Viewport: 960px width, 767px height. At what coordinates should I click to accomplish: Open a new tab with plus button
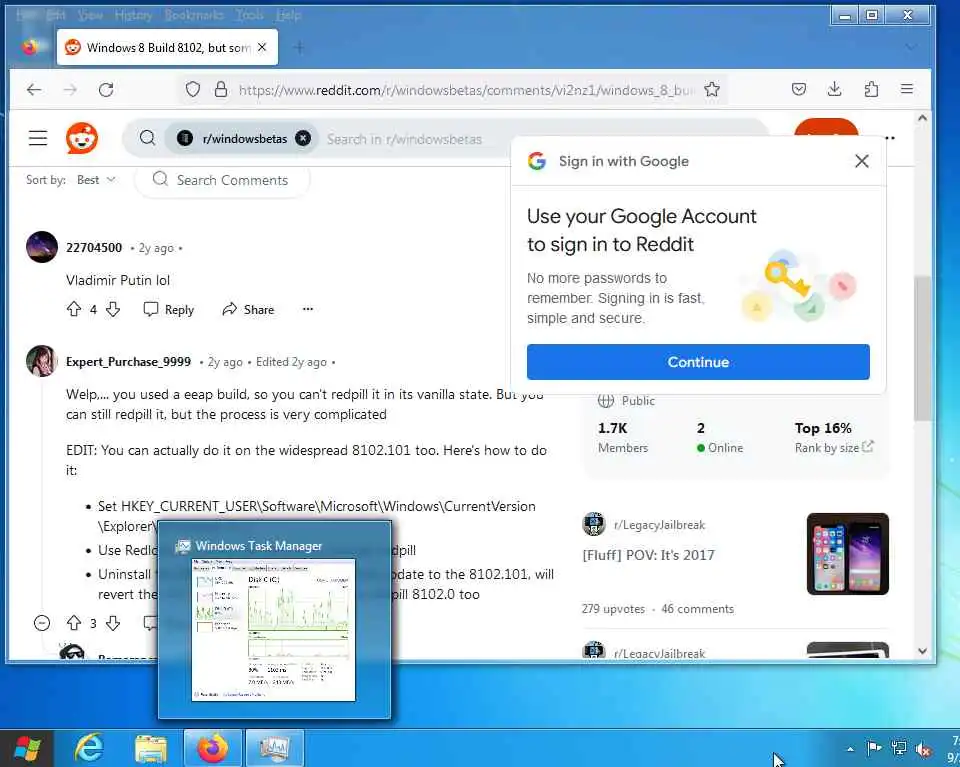click(299, 47)
